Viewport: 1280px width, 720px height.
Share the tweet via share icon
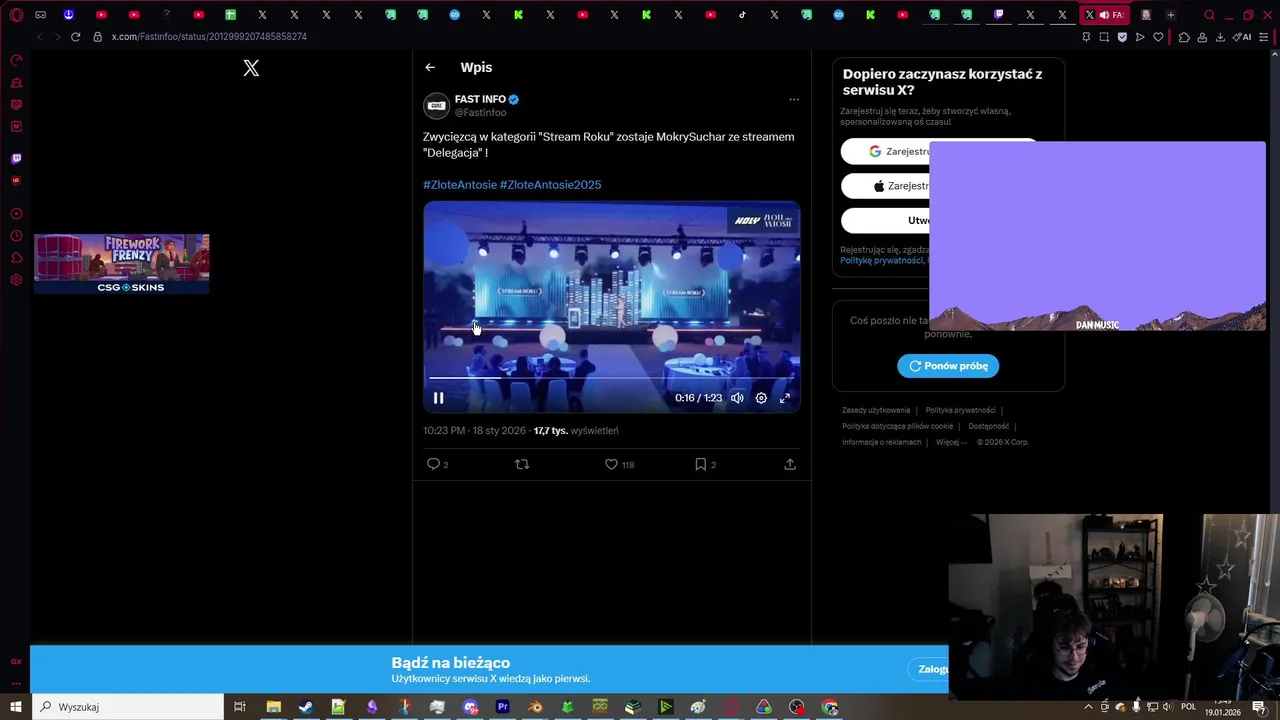tap(790, 464)
